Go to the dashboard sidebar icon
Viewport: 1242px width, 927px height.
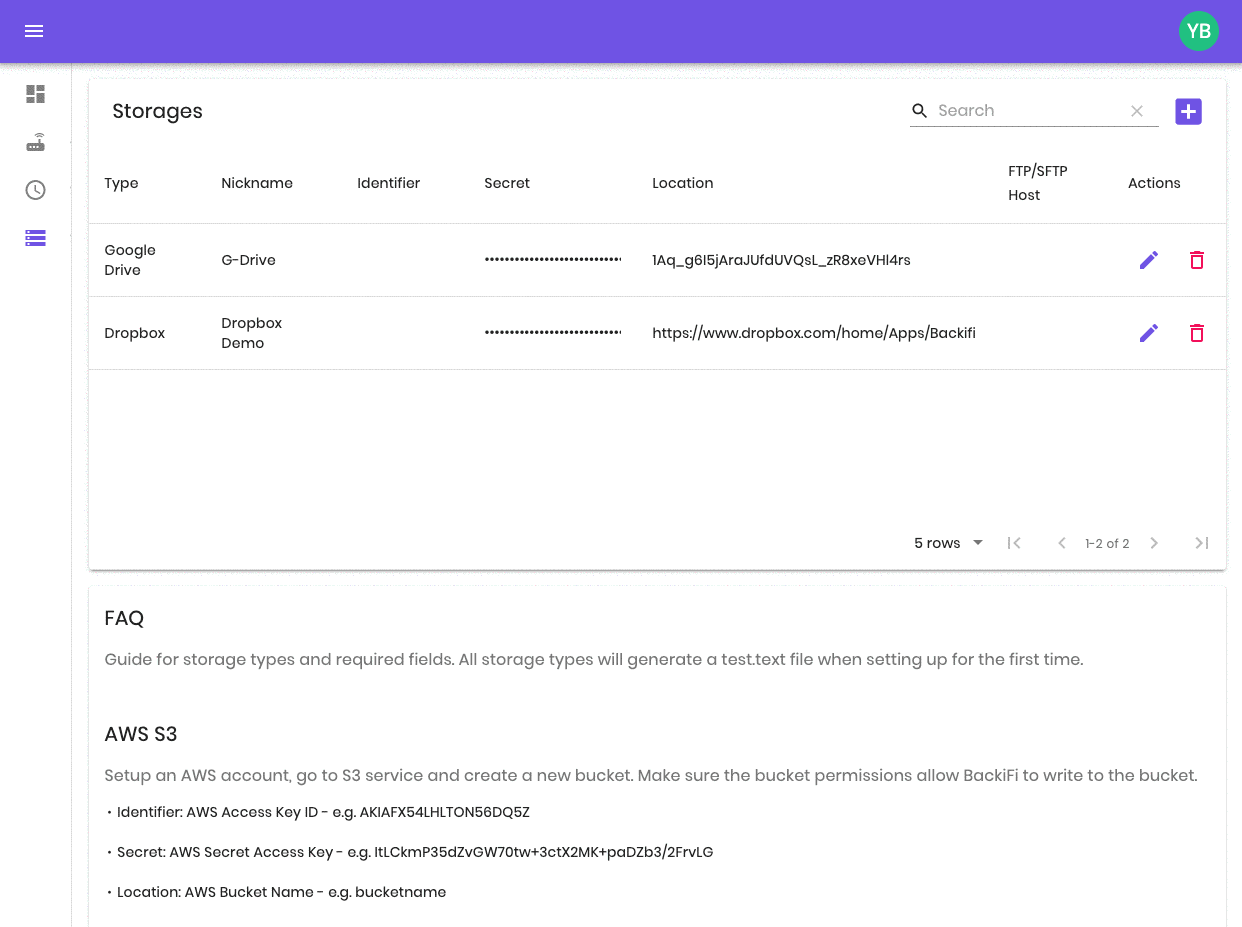[x=36, y=94]
